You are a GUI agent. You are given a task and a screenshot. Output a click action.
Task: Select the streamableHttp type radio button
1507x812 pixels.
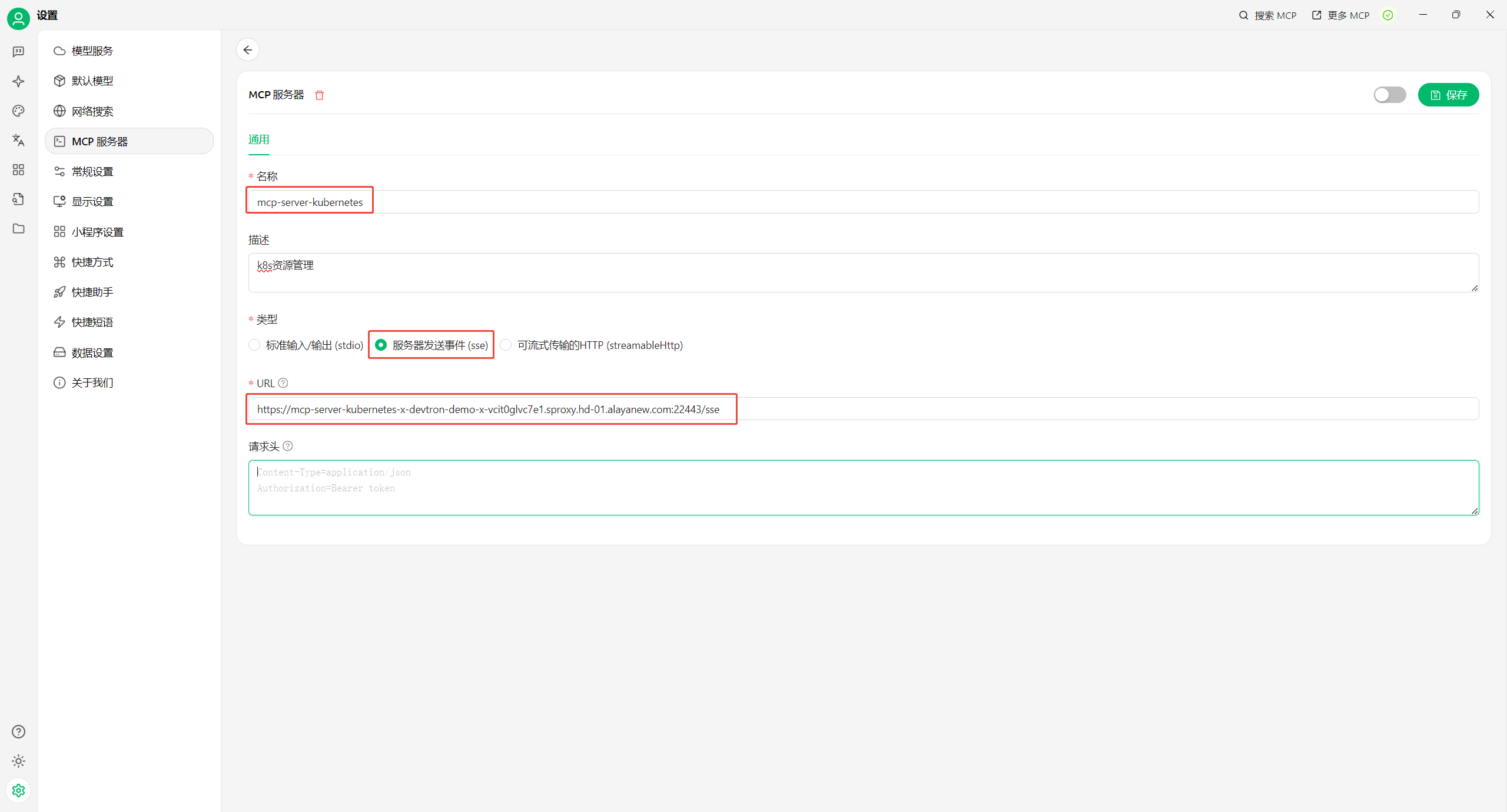coord(506,345)
